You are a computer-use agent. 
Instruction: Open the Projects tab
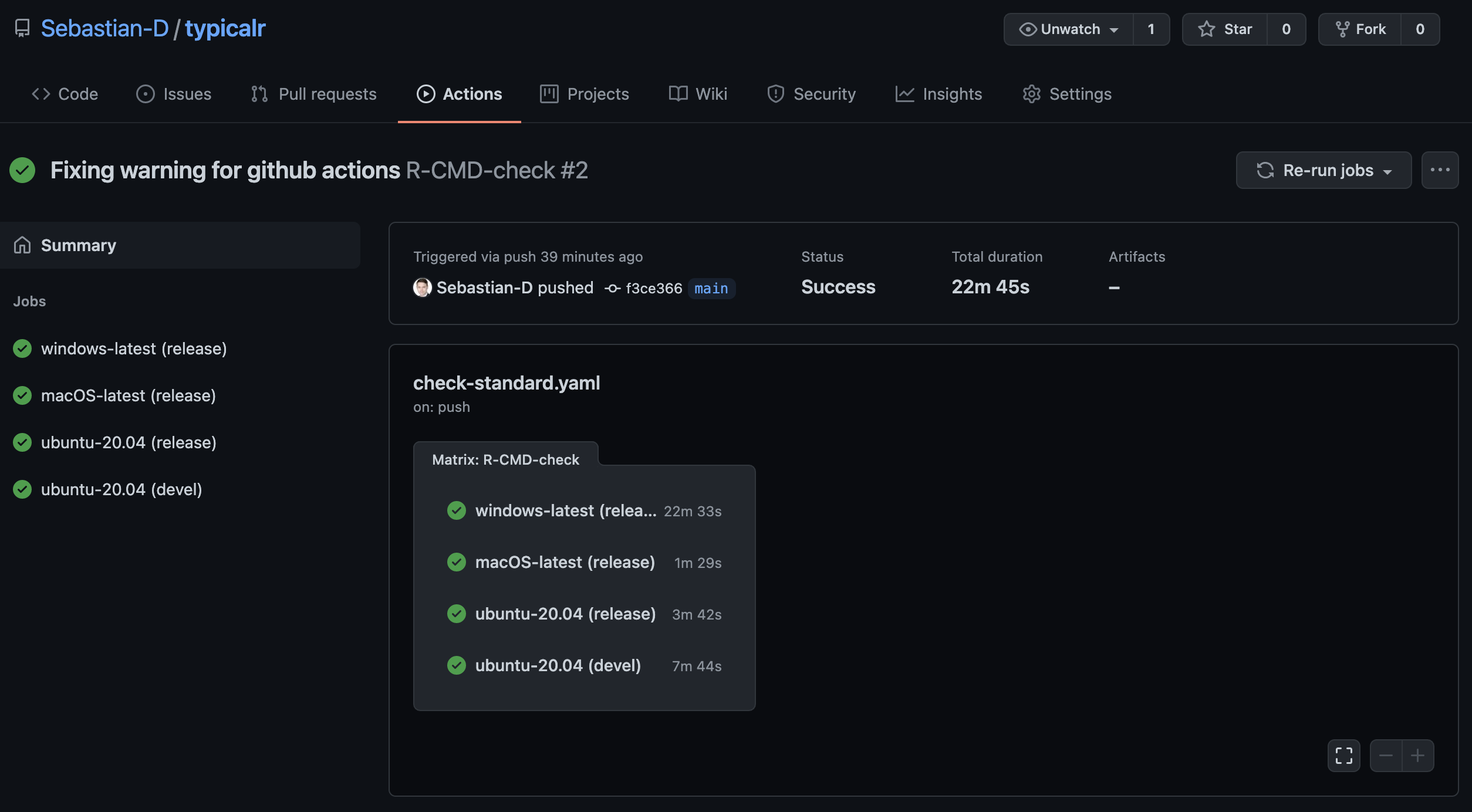pos(585,94)
